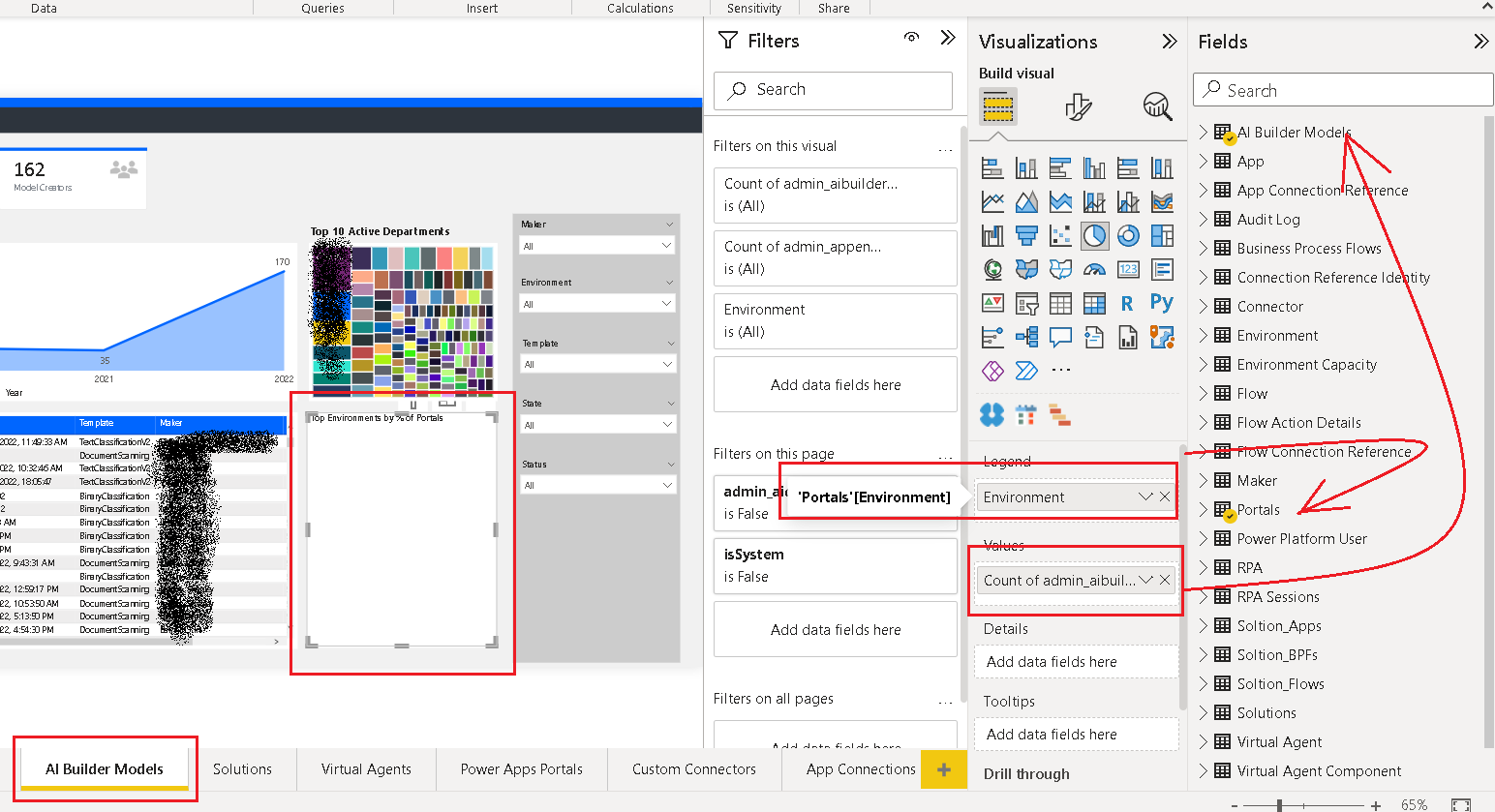
Task: Select the R script visual
Action: (x=1127, y=303)
